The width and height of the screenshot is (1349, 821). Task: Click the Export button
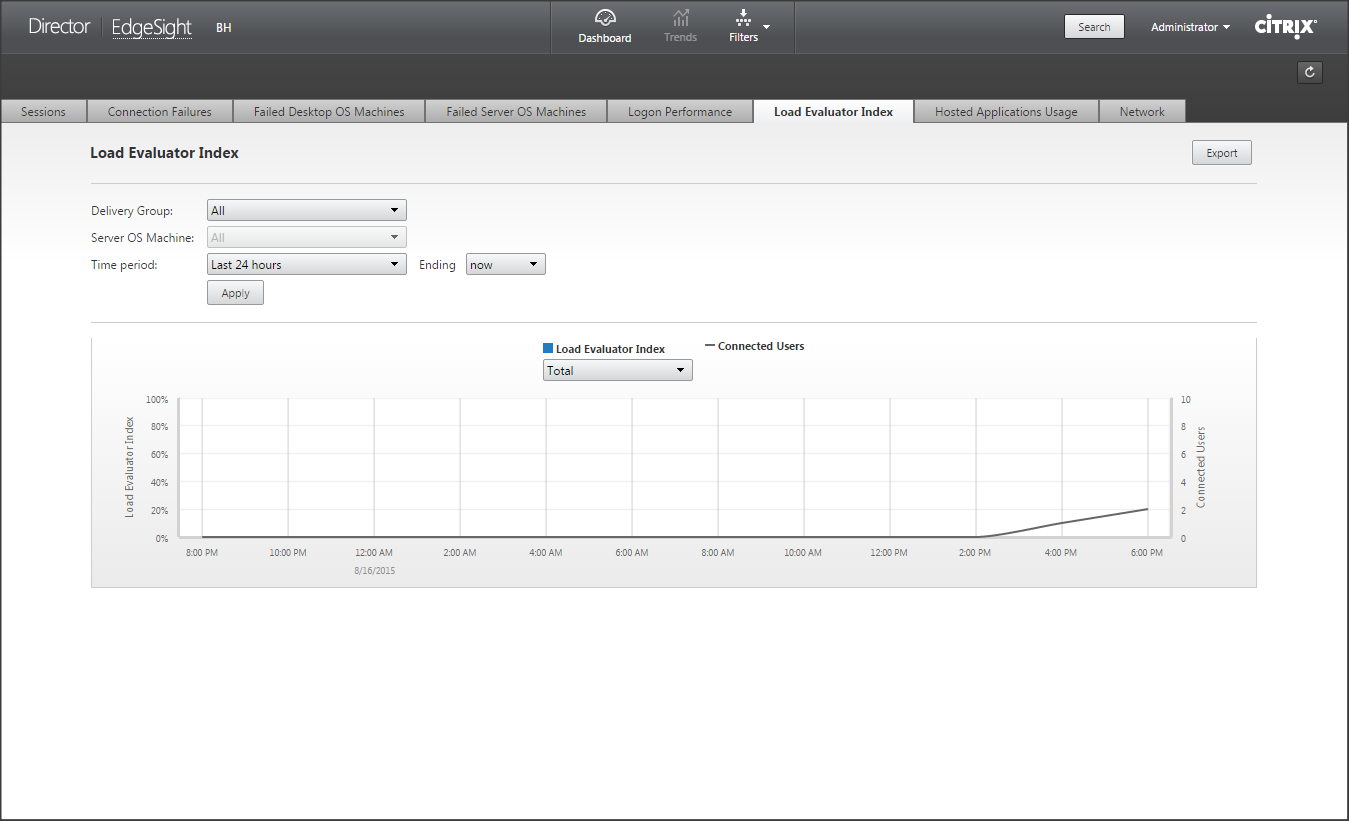1221,153
